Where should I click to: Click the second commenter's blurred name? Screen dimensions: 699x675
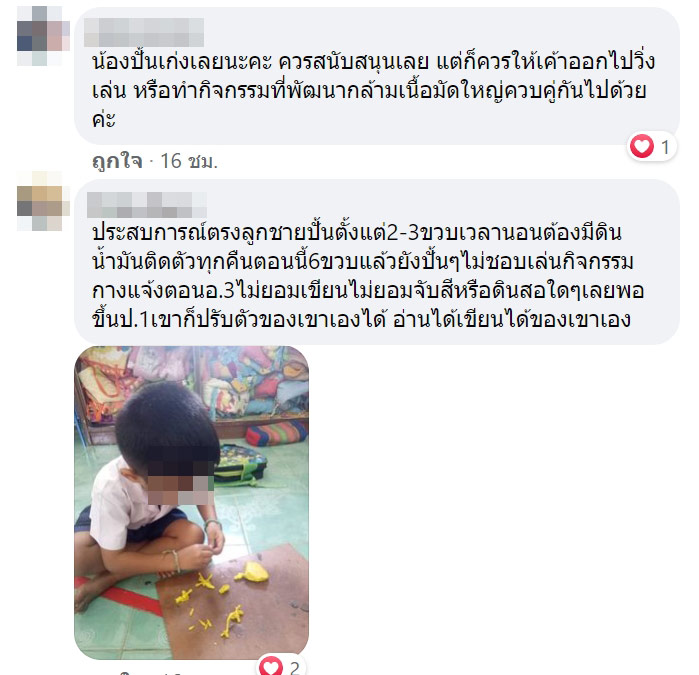pos(146,205)
